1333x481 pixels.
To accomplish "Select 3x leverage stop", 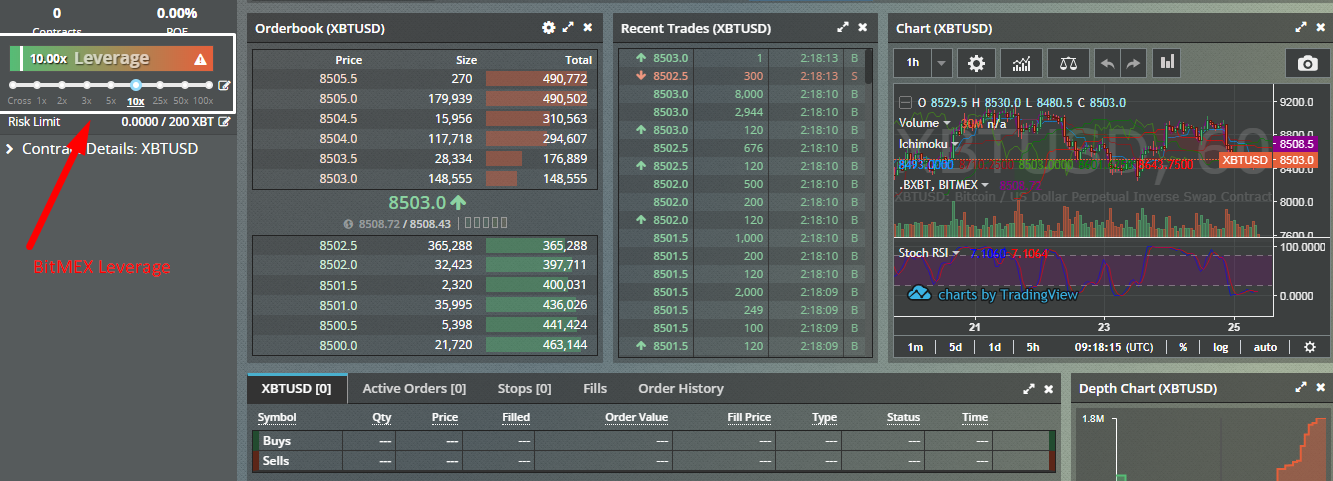I will 87,100.
